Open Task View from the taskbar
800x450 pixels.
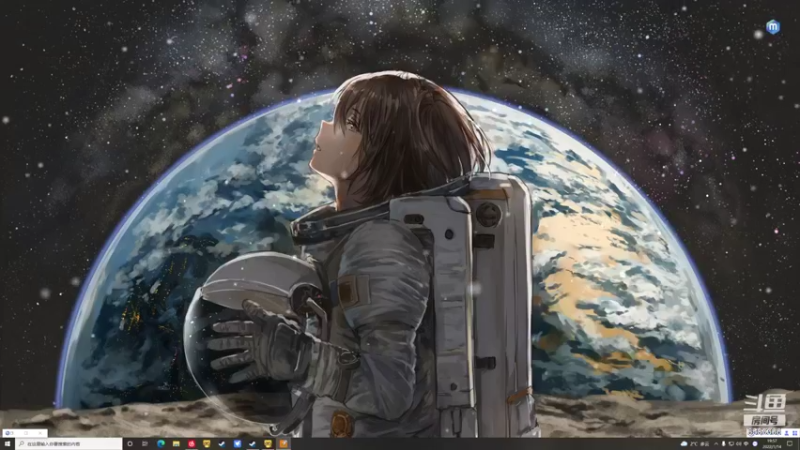pyautogui.click(x=145, y=444)
